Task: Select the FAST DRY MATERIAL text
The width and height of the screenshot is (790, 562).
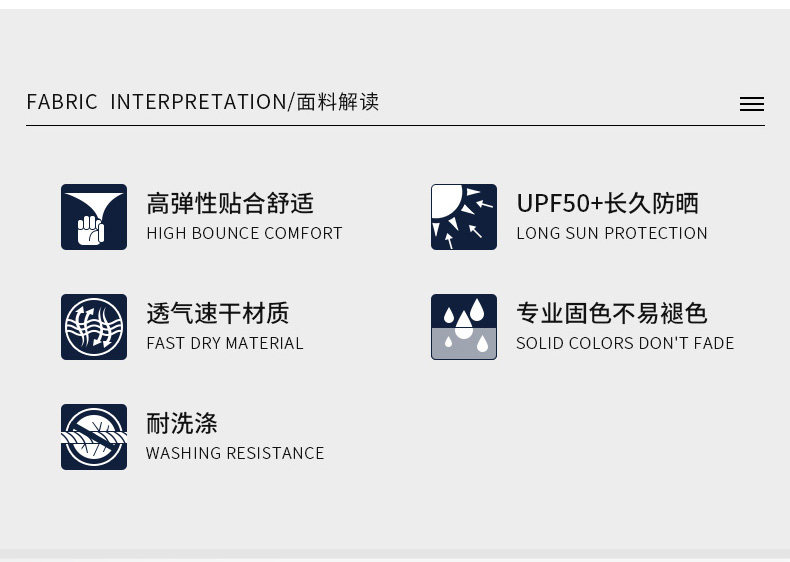Action: coord(224,343)
